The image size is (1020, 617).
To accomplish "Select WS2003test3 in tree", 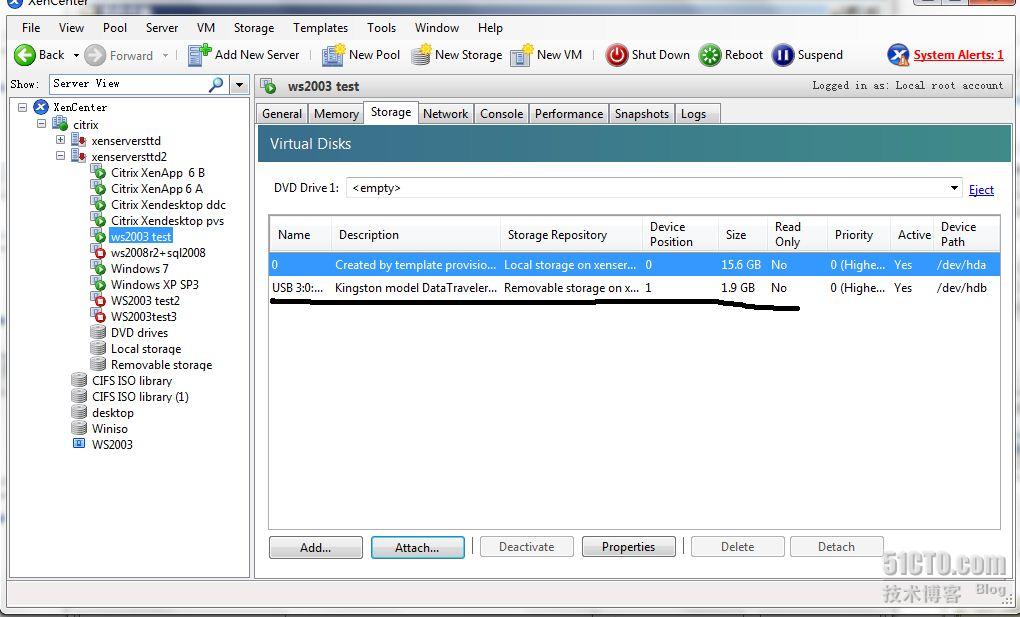I will (x=144, y=316).
